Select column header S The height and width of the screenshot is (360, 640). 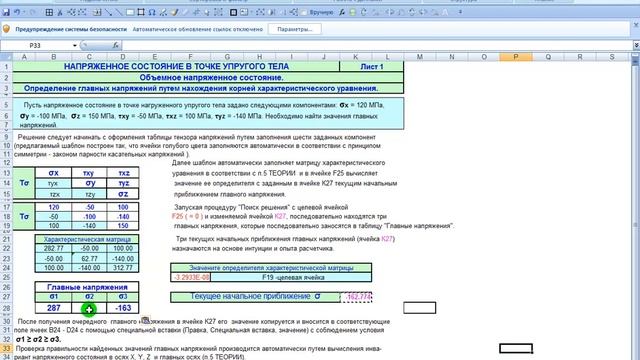612,57
